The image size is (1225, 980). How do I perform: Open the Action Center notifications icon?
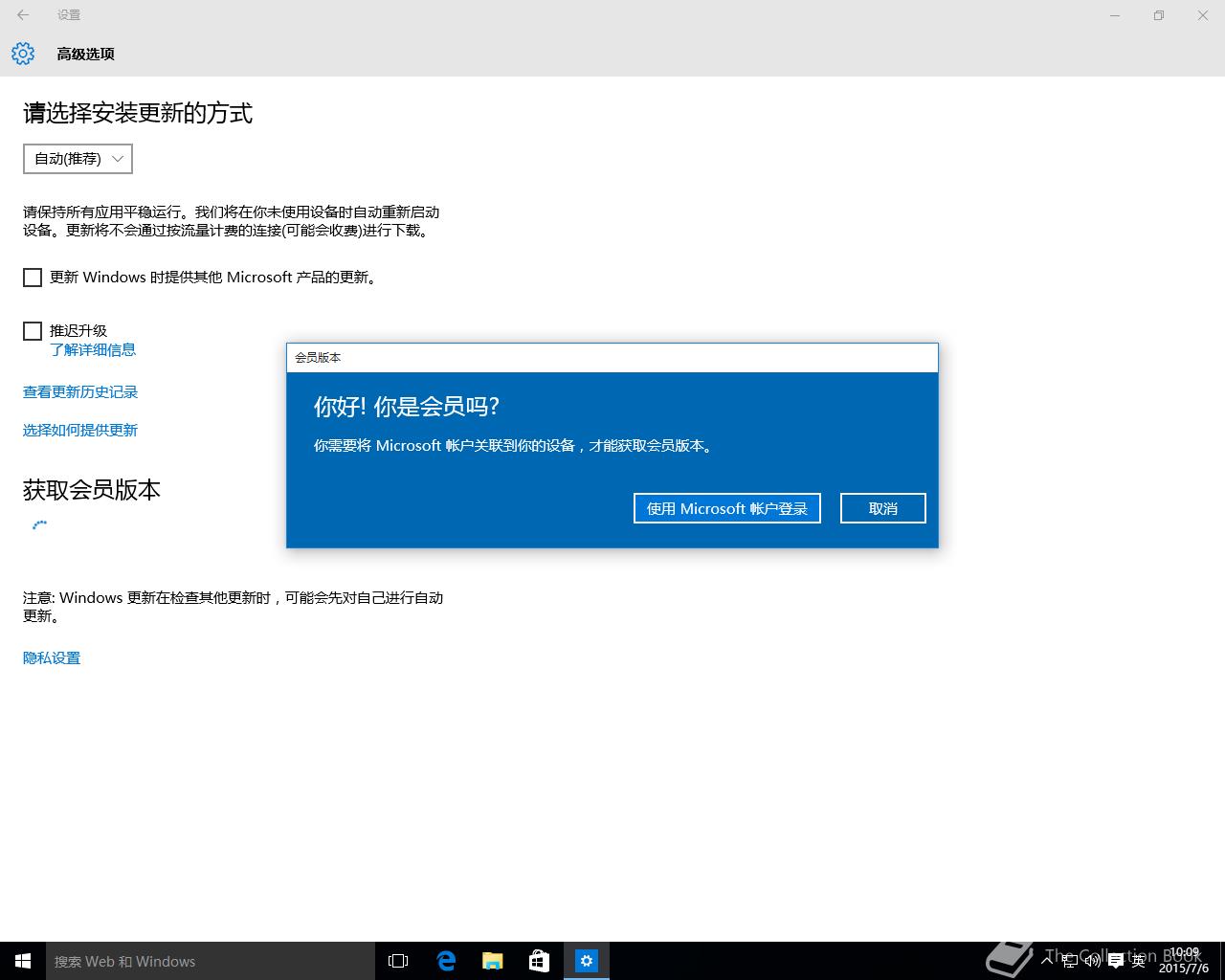tap(1115, 961)
